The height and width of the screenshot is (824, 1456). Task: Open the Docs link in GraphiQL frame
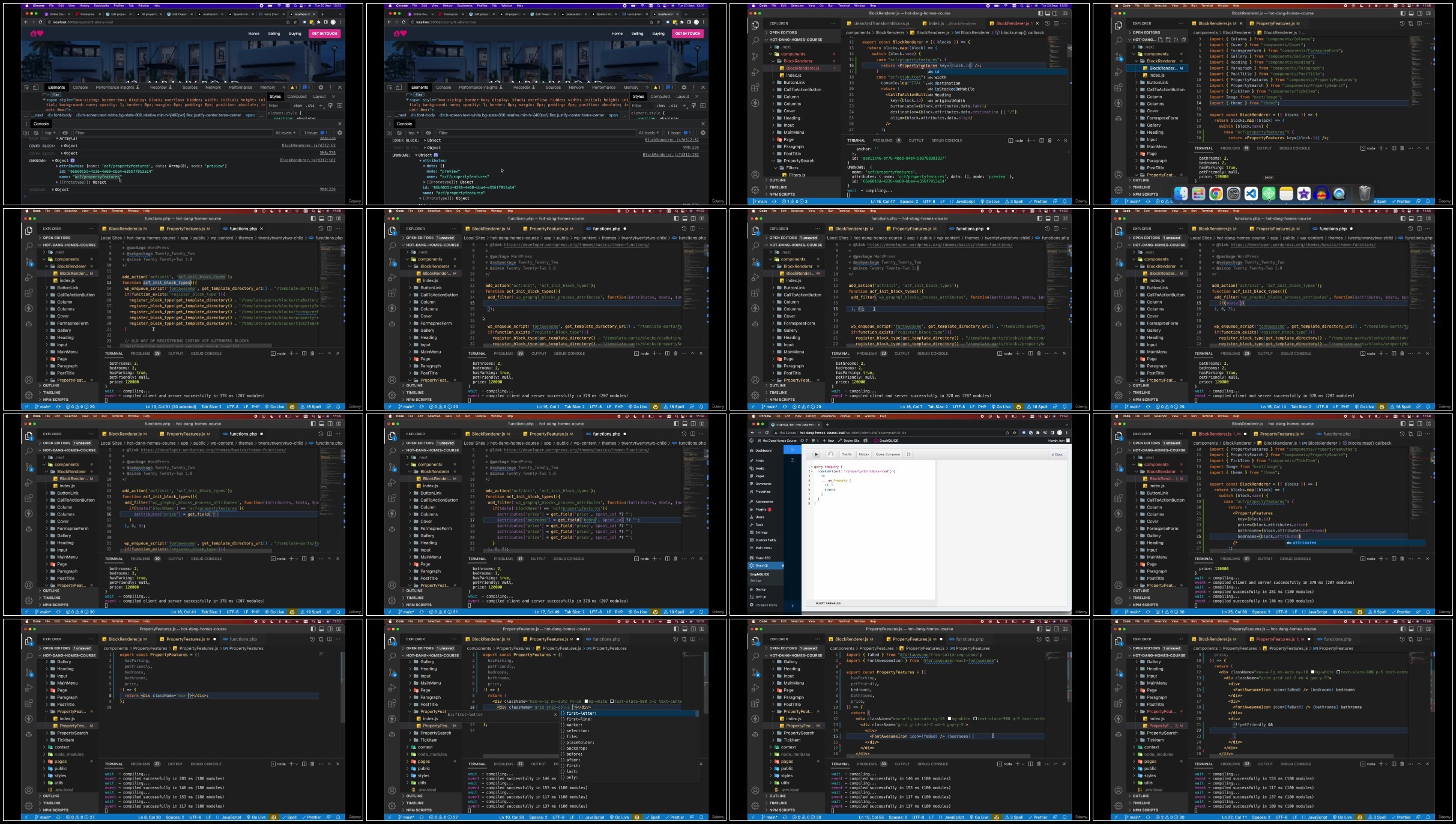tap(1057, 454)
